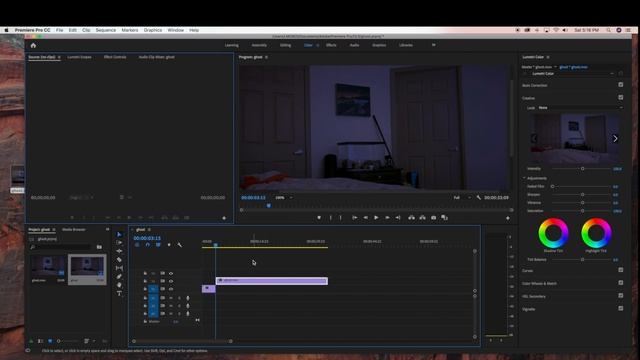Toggle Color Wheels & Match checkbox

tap(620, 283)
